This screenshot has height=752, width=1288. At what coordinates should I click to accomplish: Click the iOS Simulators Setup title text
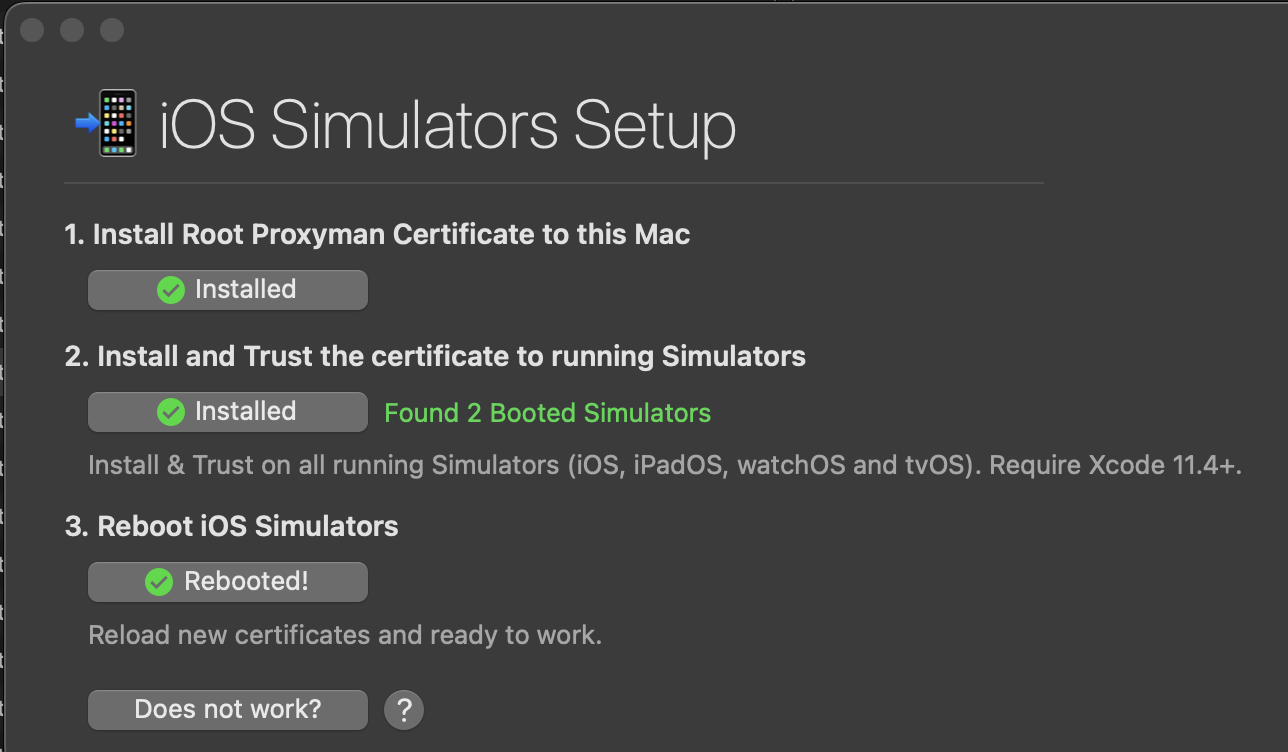pos(447,124)
